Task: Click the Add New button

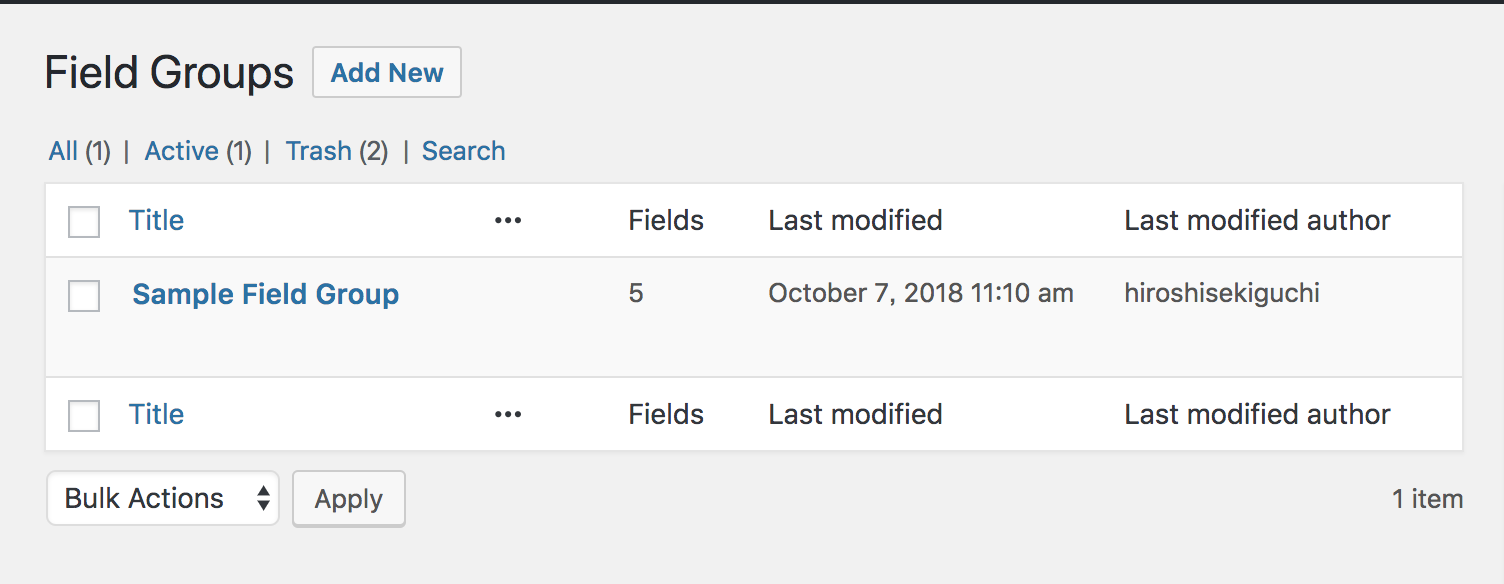Action: (387, 72)
